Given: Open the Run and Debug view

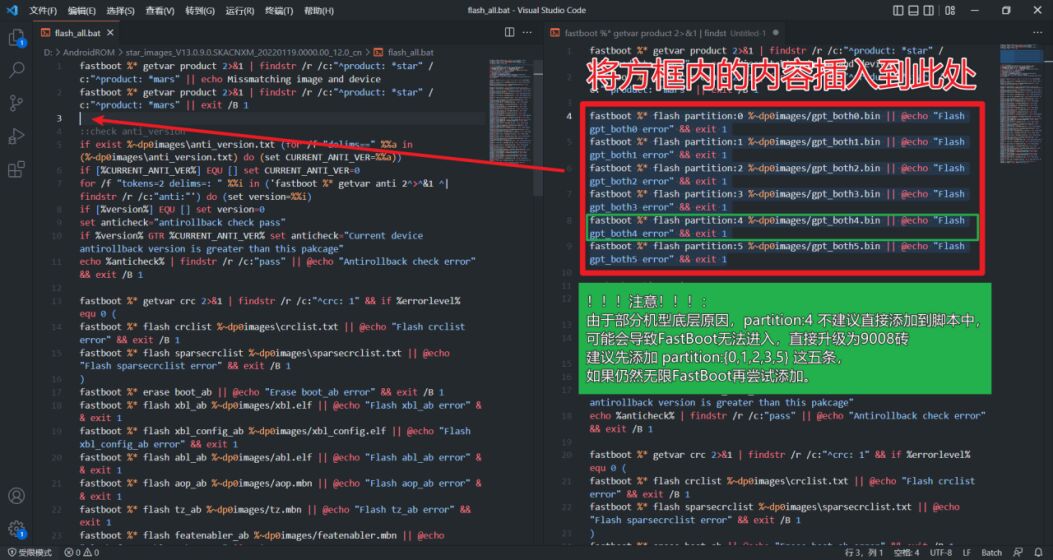Looking at the screenshot, I should click(17, 136).
